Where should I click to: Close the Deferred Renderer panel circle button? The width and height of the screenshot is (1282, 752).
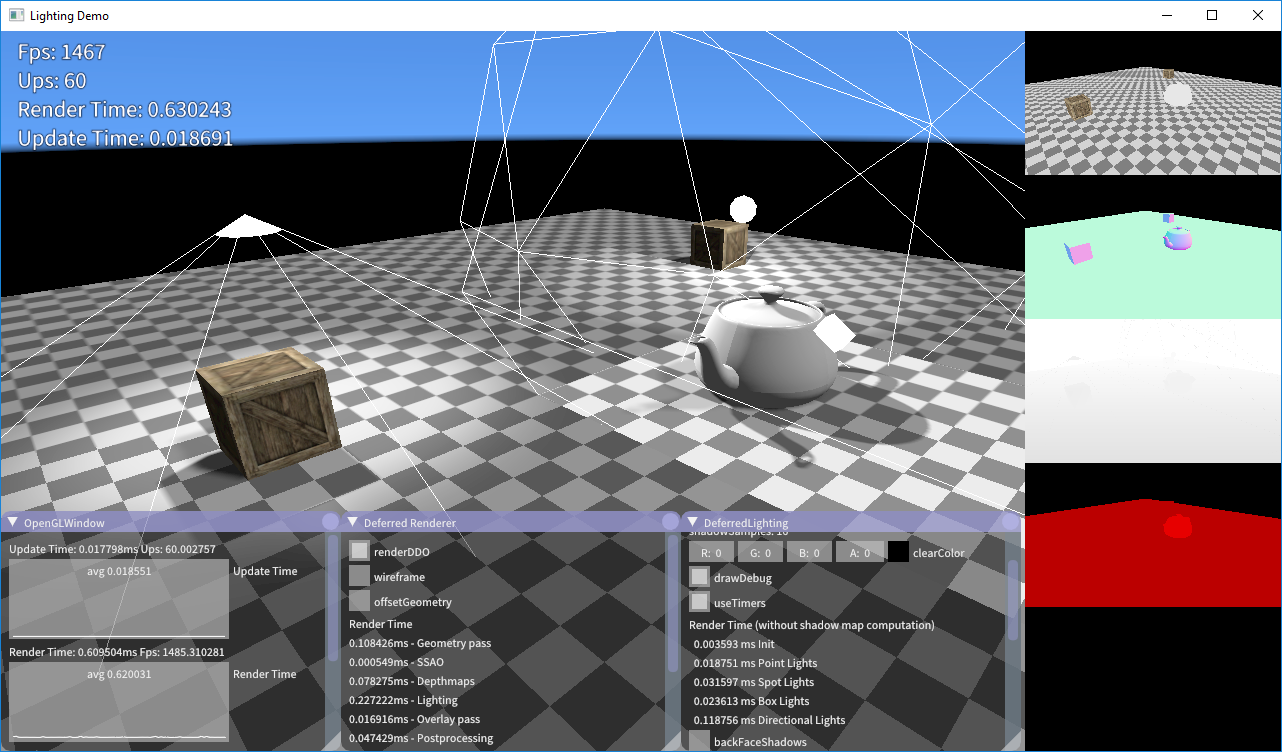coord(670,522)
